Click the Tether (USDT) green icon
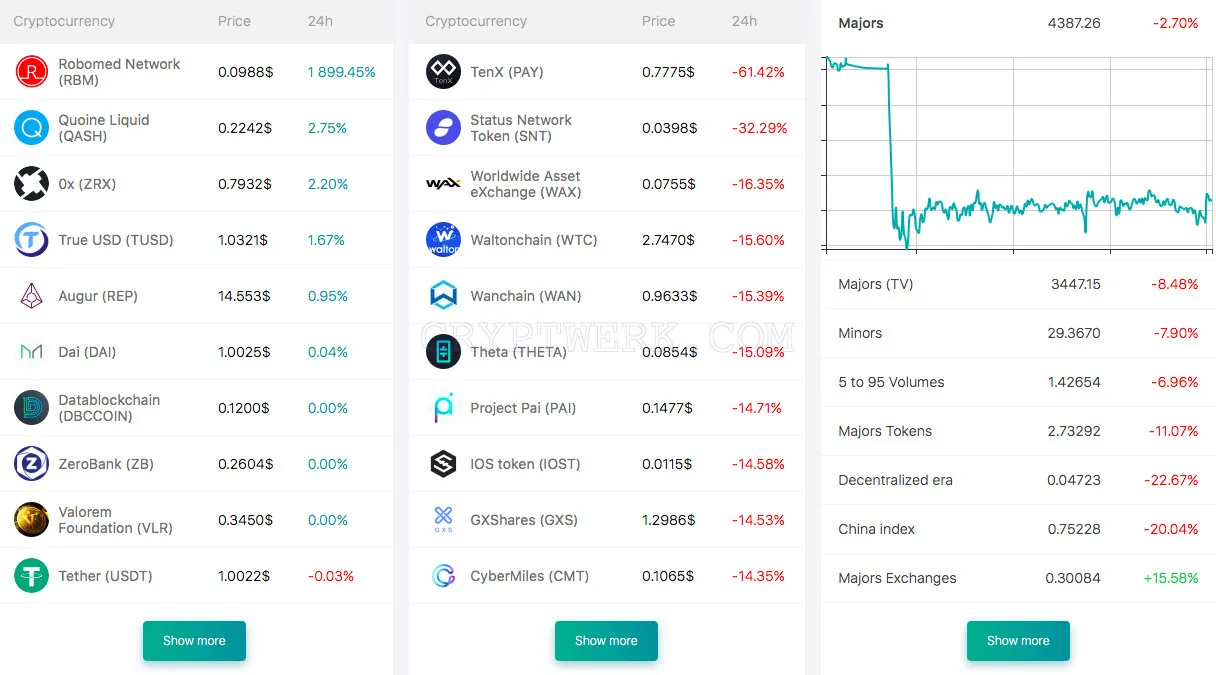The height and width of the screenshot is (675, 1216). pos(32,576)
